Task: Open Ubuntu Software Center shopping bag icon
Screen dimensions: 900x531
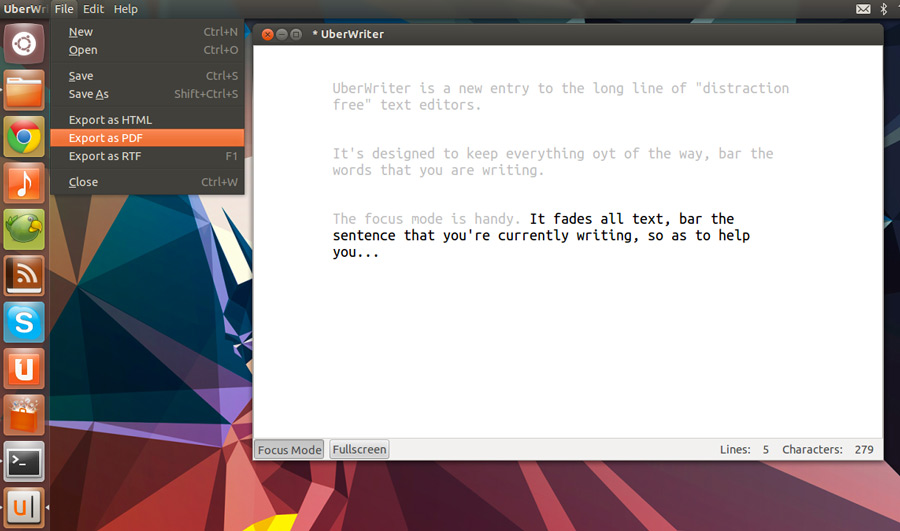Action: point(24,416)
